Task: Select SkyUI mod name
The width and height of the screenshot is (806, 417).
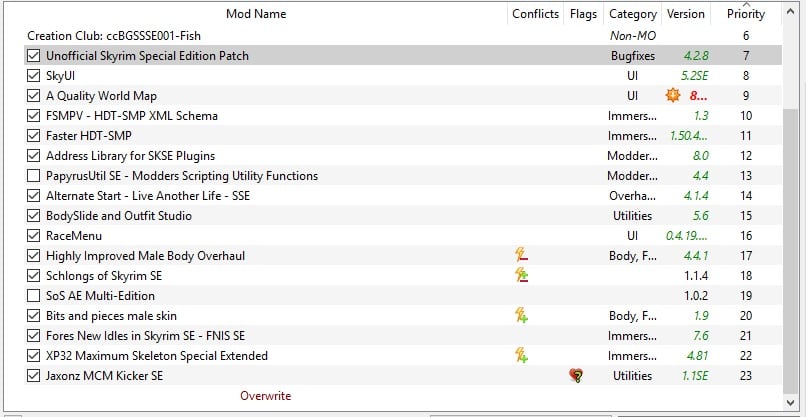Action: tap(61, 76)
